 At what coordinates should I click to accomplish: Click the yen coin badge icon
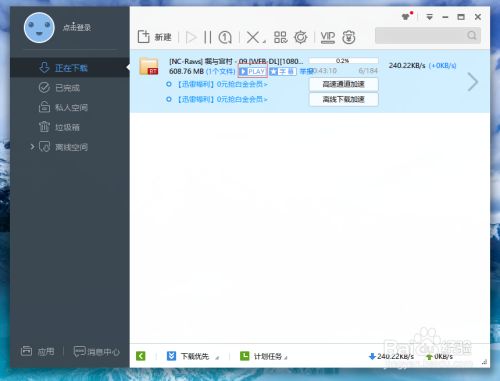click(x=349, y=37)
